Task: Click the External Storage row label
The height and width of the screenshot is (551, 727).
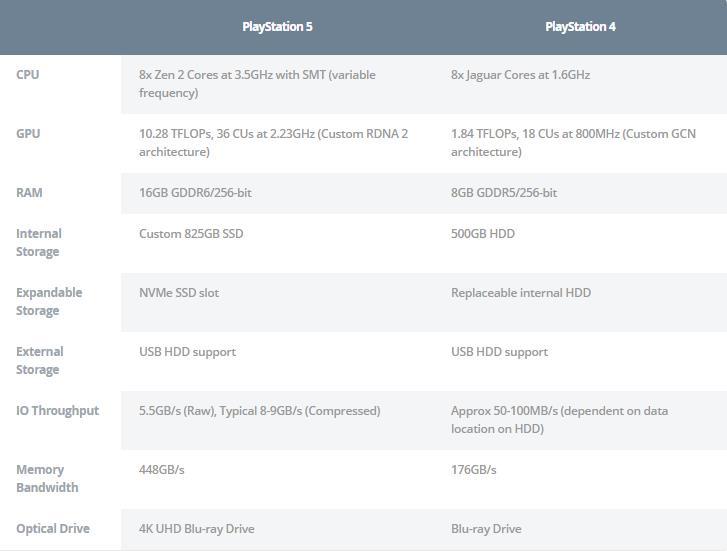Action: pyautogui.click(x=40, y=360)
